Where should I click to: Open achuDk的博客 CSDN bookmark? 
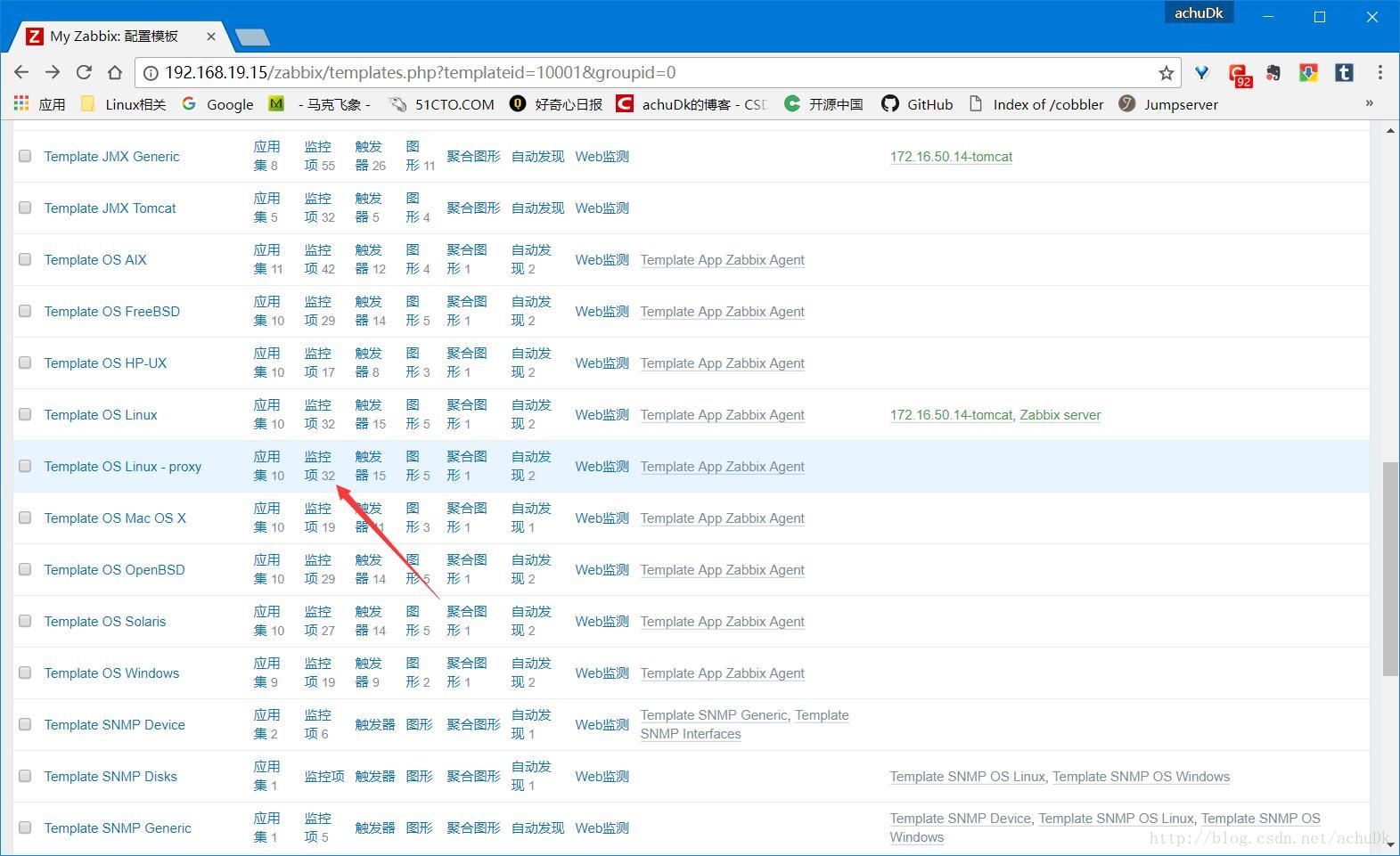pos(692,104)
